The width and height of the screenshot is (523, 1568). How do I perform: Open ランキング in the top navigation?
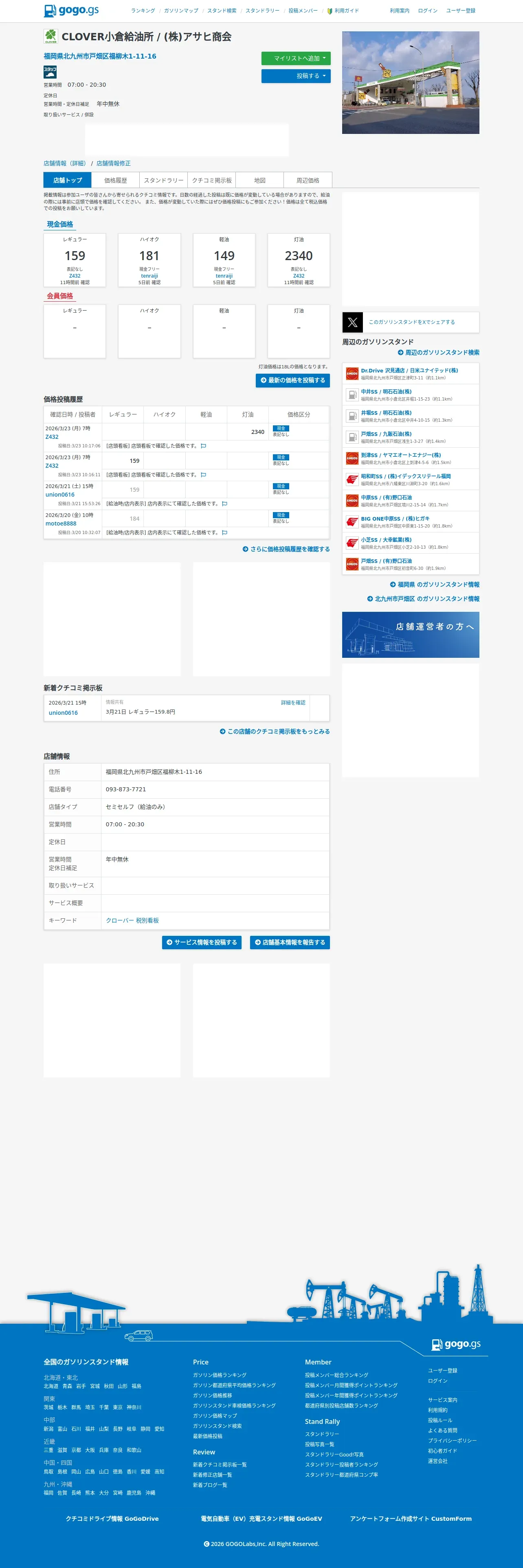143,11
